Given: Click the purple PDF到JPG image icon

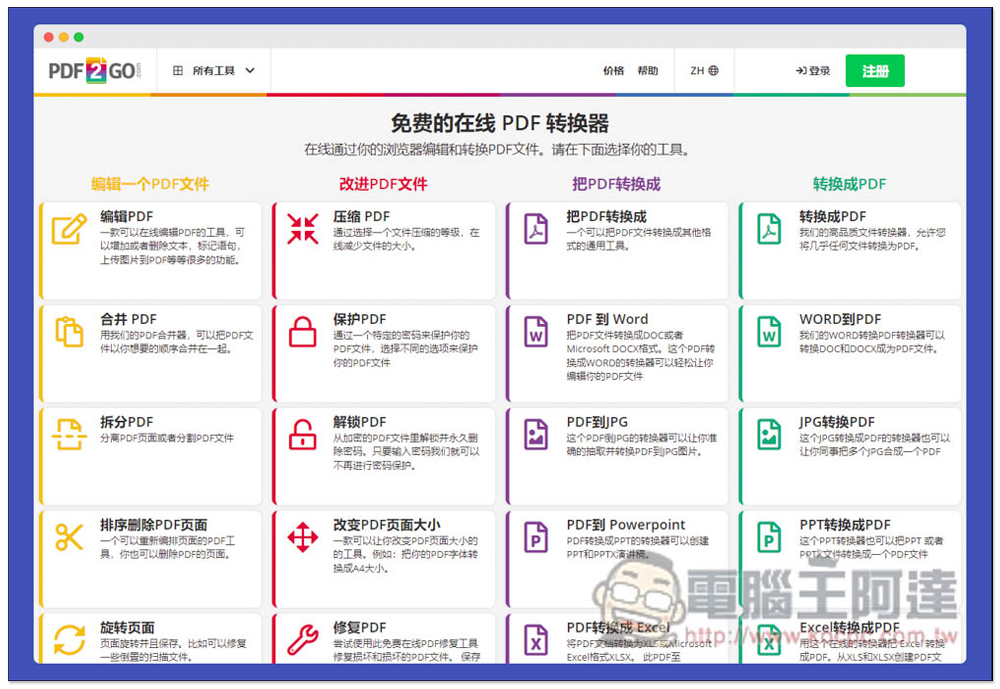Looking at the screenshot, I should point(536,434).
